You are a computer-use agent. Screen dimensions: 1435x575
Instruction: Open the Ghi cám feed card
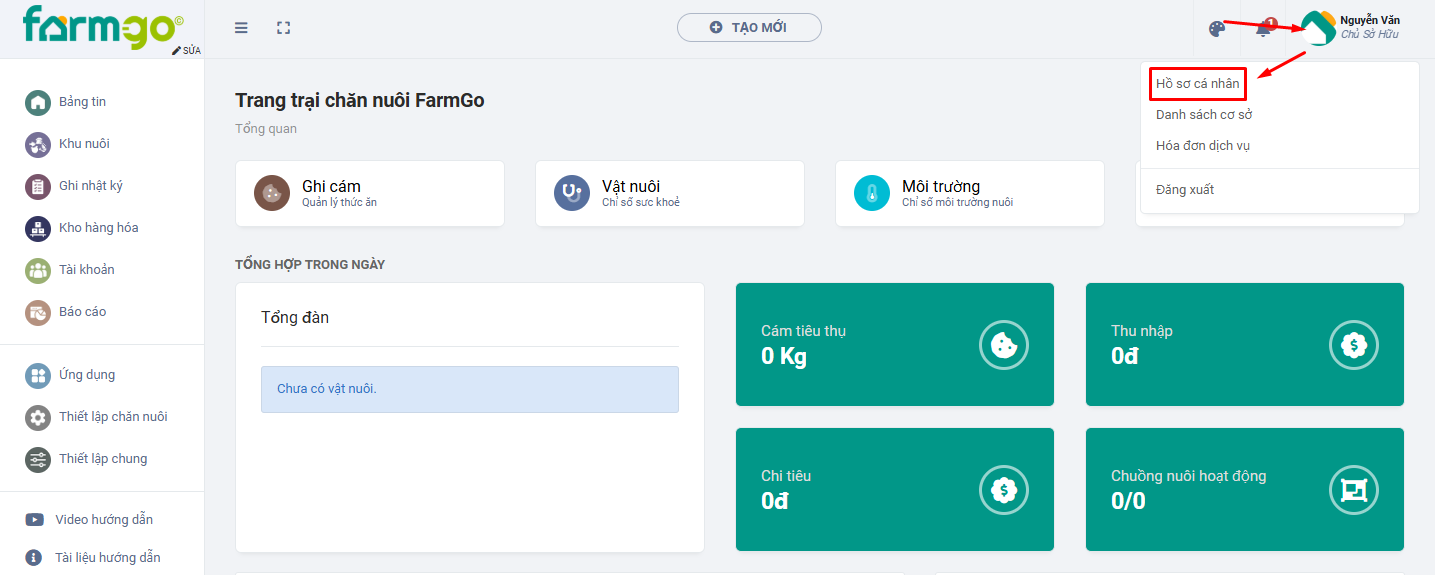pyautogui.click(x=369, y=193)
